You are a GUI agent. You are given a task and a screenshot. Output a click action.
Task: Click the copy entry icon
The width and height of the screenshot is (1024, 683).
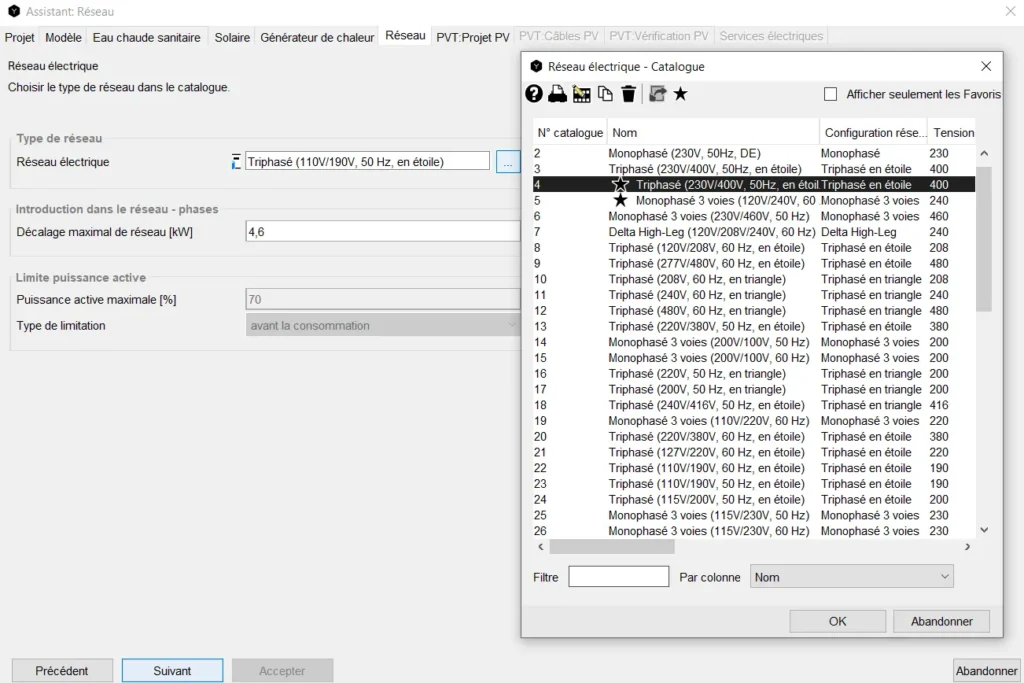coord(605,94)
